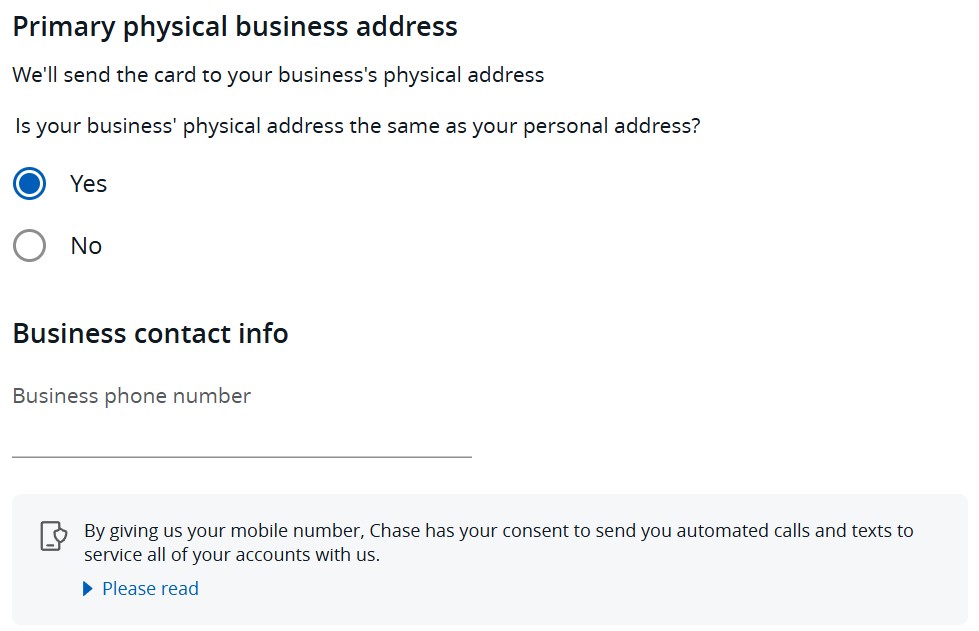
Task: Click the Primary physical business address heading
Action: click(235, 27)
